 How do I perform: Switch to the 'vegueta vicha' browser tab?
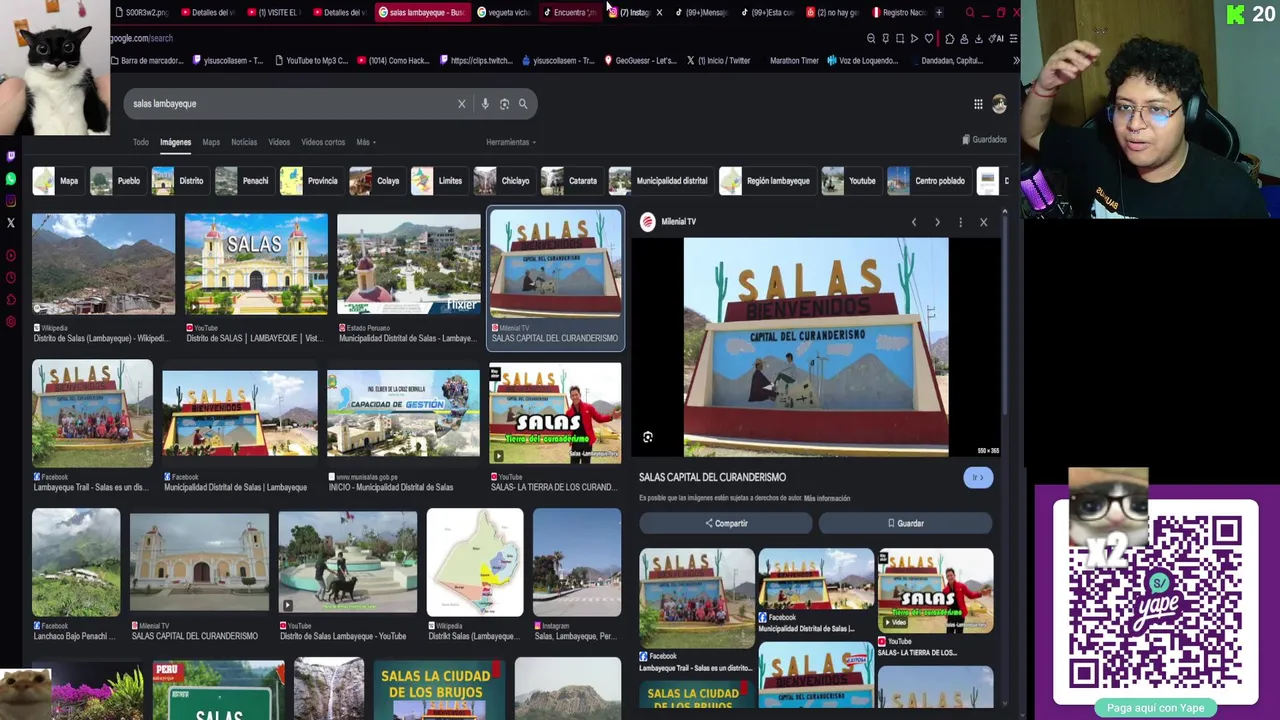pyautogui.click(x=503, y=12)
